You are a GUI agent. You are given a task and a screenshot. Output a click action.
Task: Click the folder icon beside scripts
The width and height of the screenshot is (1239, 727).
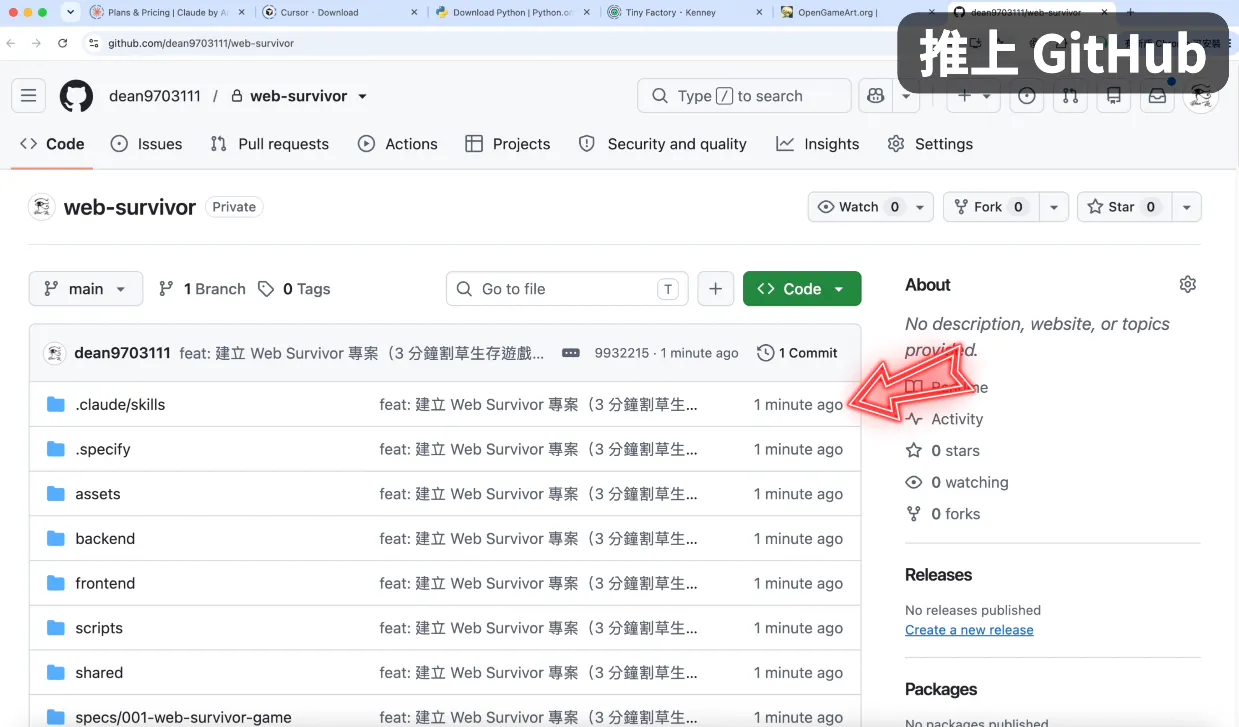click(x=56, y=628)
